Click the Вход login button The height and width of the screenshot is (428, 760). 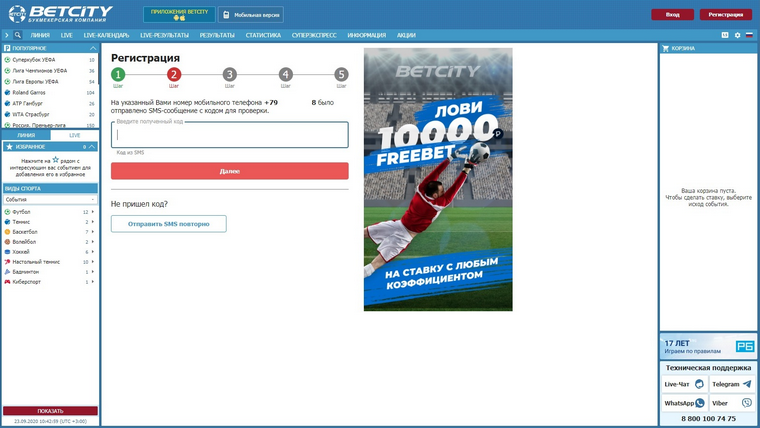point(672,15)
